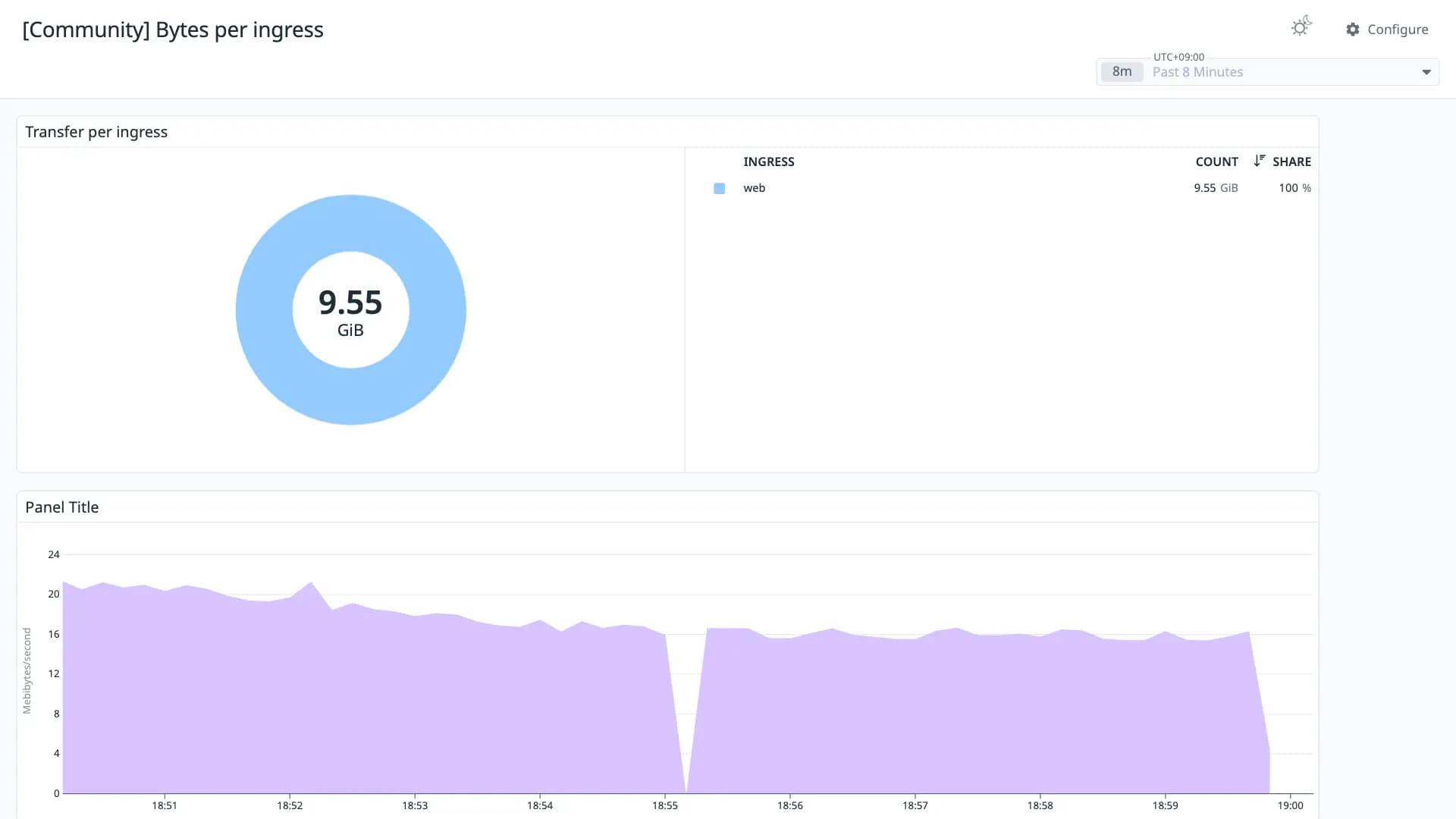Click the Configure gear icon

tap(1353, 30)
